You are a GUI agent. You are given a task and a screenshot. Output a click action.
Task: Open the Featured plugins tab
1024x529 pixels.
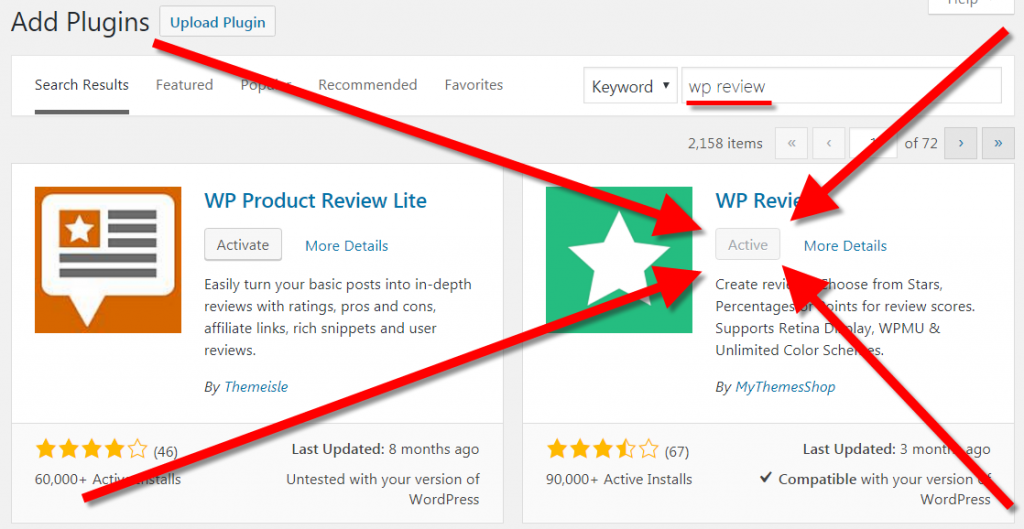pos(184,85)
